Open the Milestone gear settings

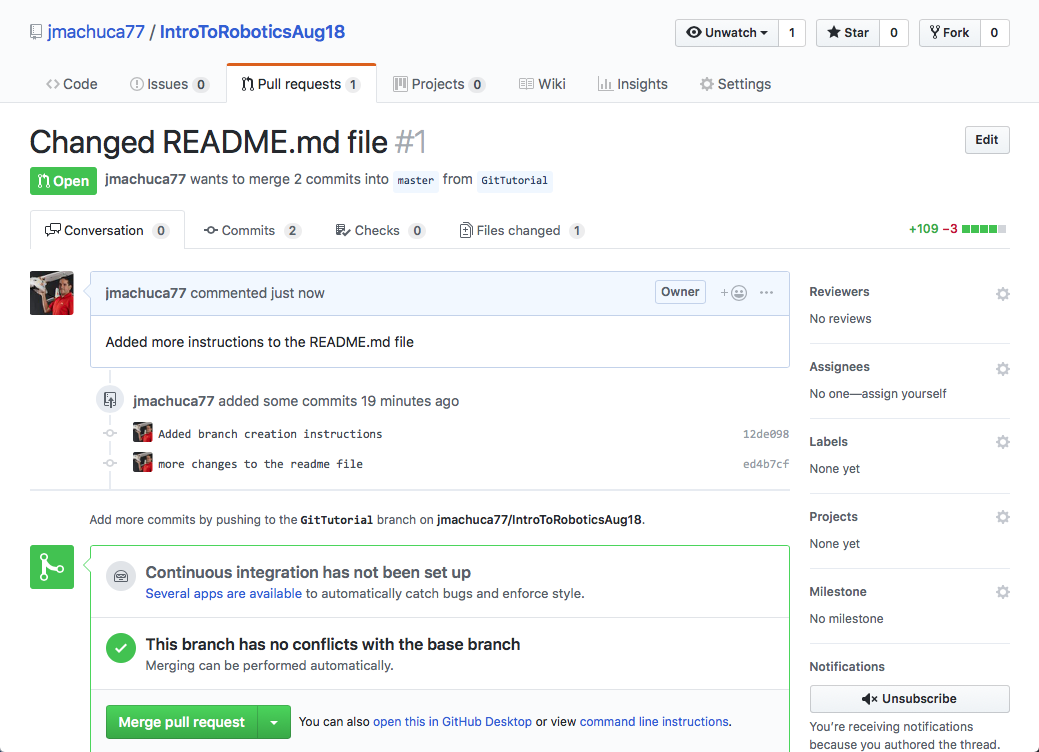click(1003, 592)
